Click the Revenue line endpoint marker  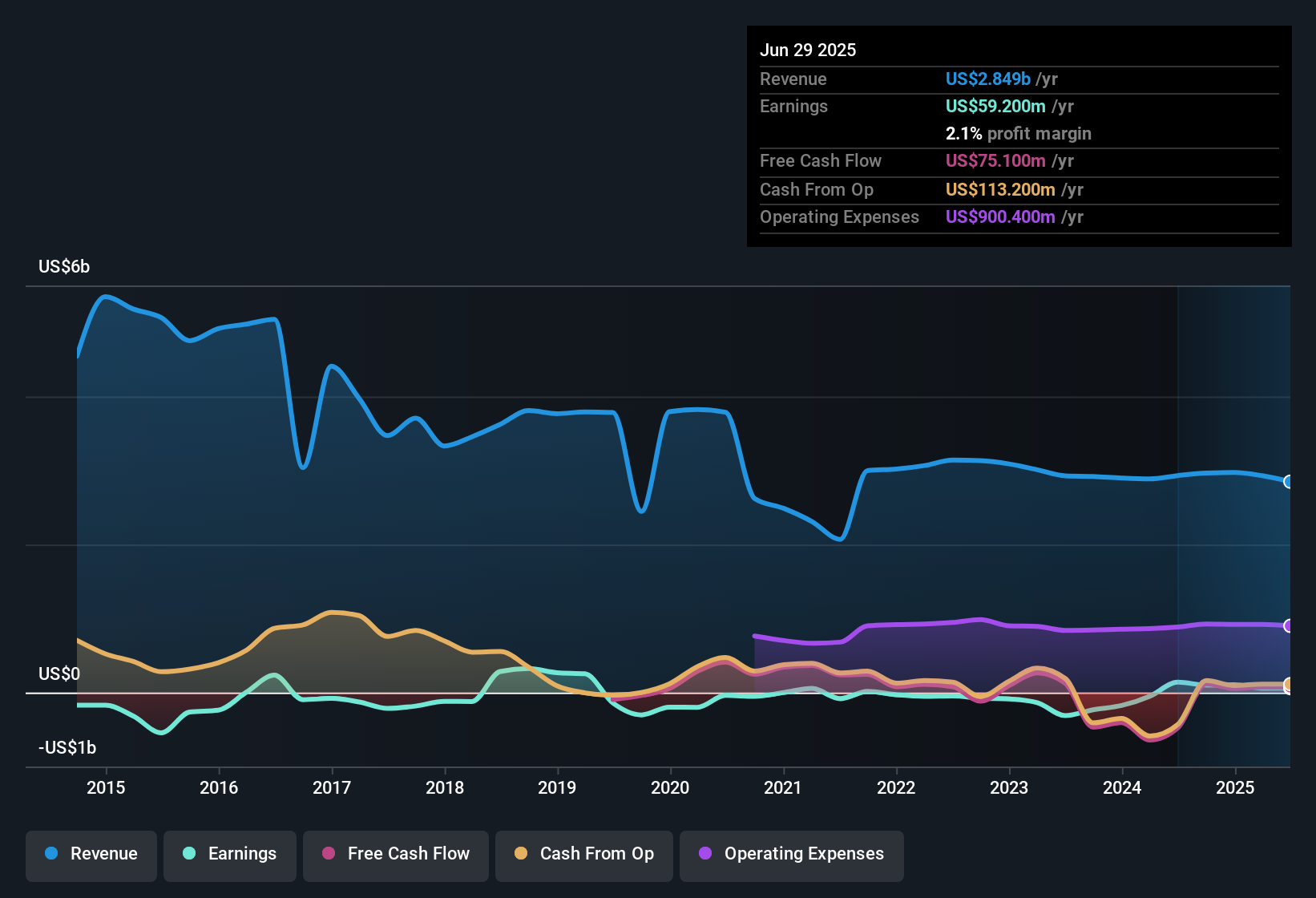tap(1289, 482)
